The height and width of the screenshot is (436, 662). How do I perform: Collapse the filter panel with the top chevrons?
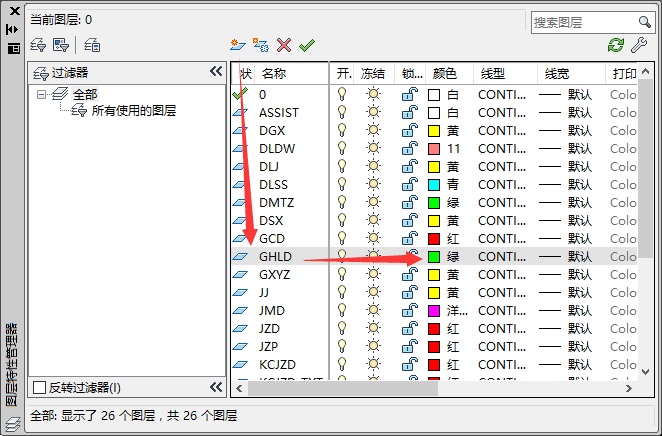pyautogui.click(x=216, y=71)
